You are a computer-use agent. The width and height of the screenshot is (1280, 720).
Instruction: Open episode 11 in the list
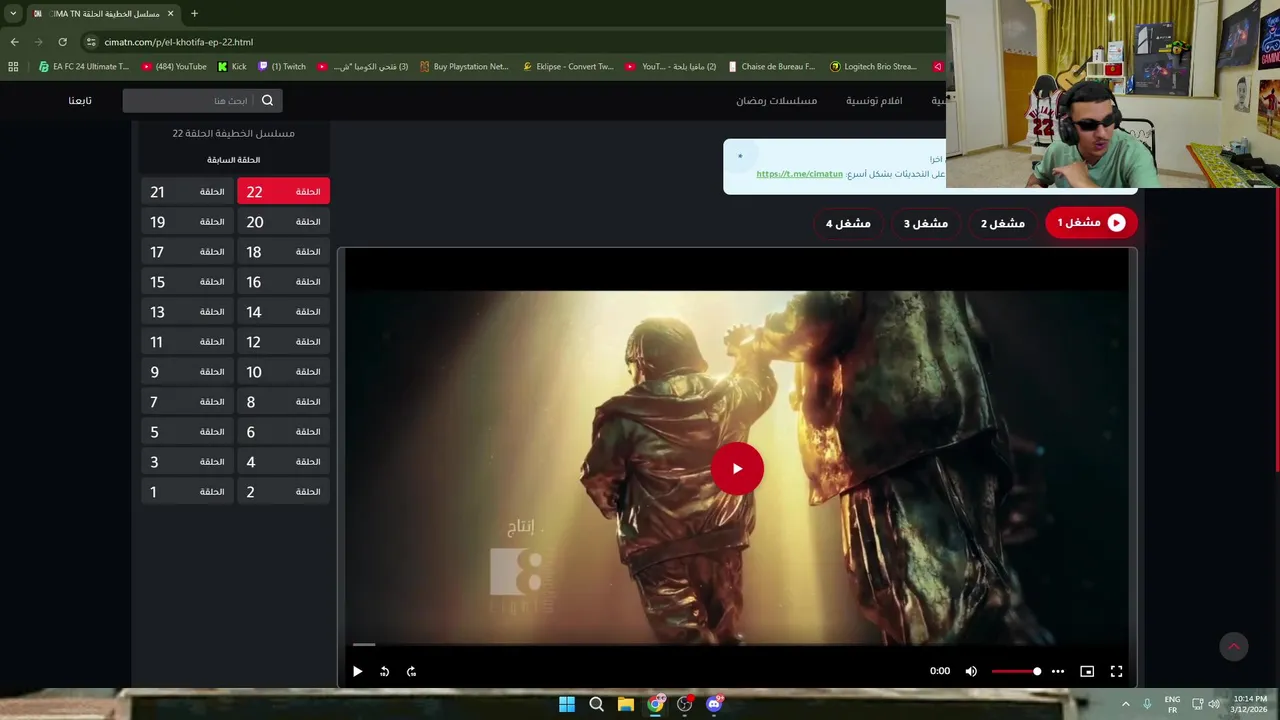(x=187, y=341)
